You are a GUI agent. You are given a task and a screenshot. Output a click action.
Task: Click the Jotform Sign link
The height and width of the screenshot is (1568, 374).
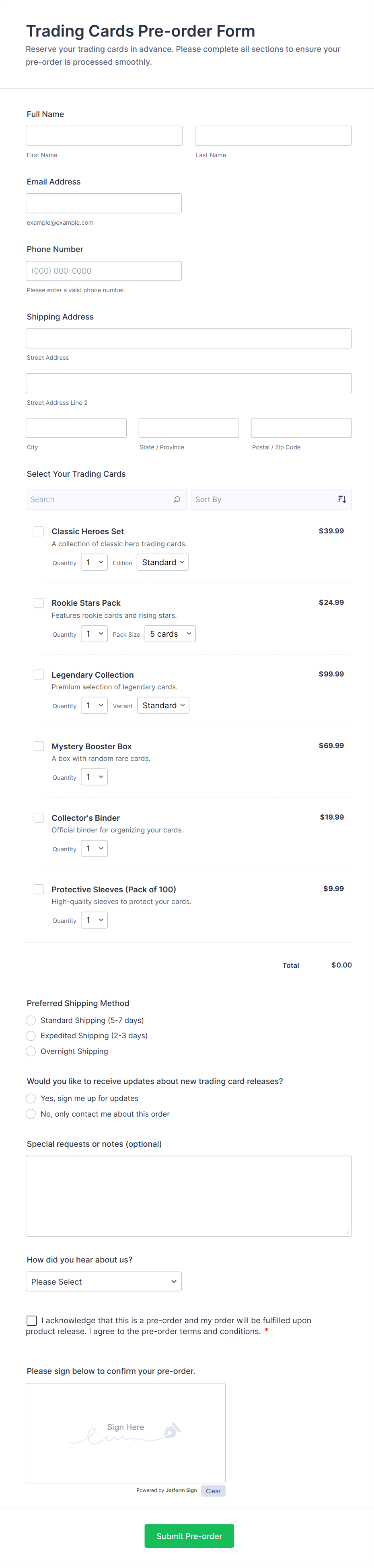pos(181,1490)
